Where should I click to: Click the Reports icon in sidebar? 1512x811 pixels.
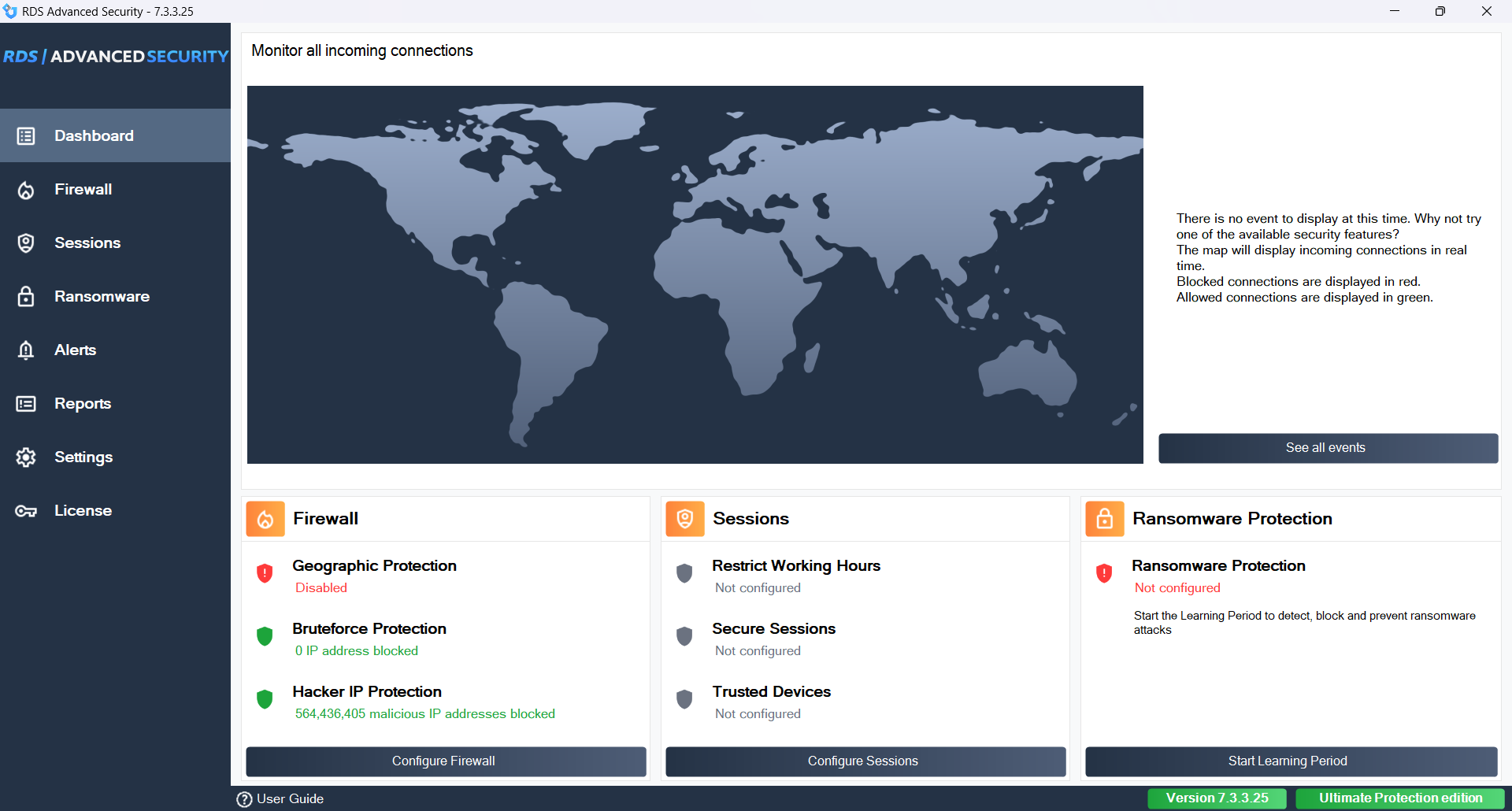(26, 404)
